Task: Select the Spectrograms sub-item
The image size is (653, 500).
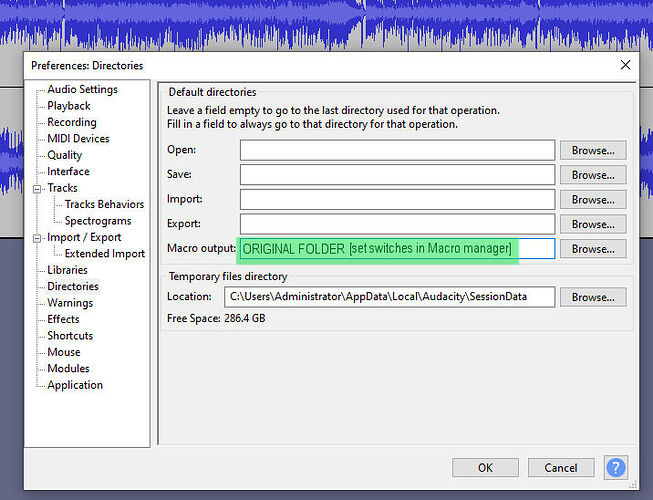Action: [98, 221]
